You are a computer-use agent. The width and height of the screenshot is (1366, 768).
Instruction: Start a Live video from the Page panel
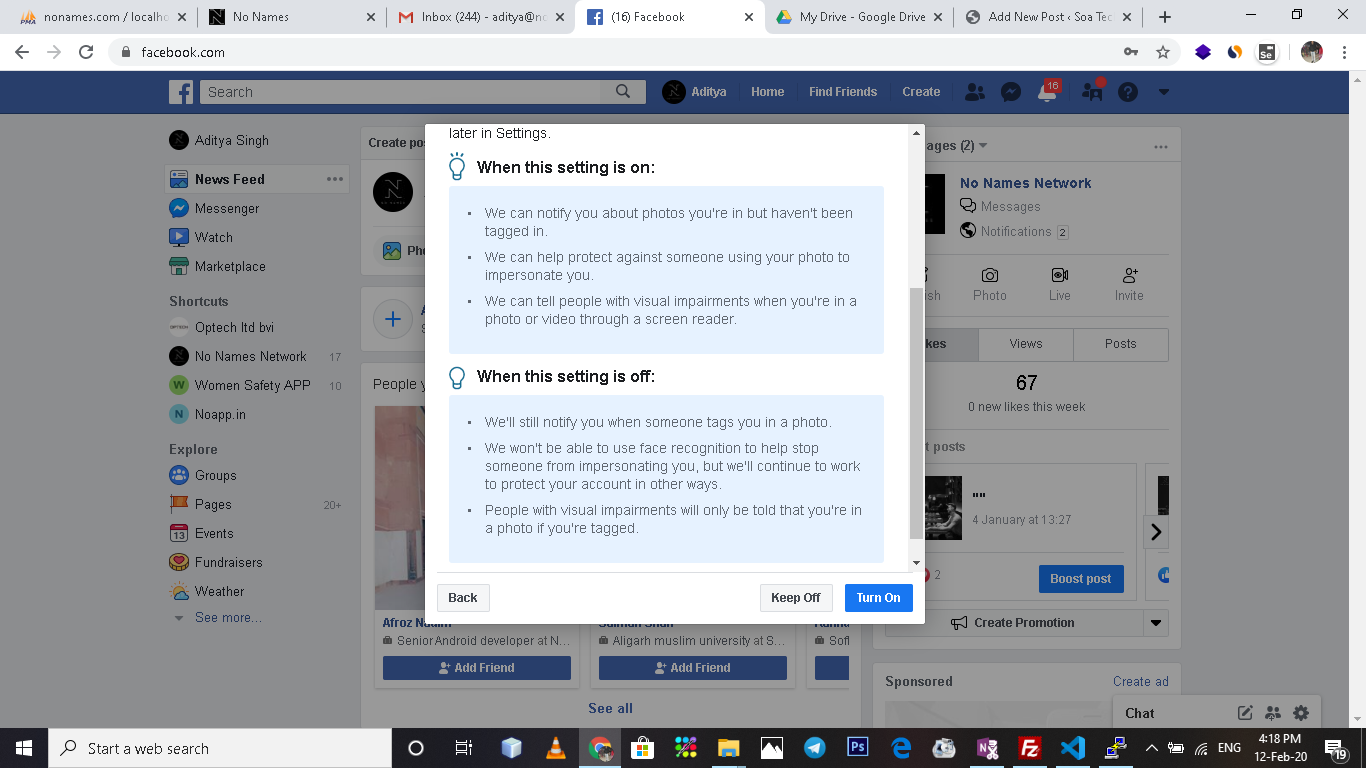pyautogui.click(x=1060, y=285)
